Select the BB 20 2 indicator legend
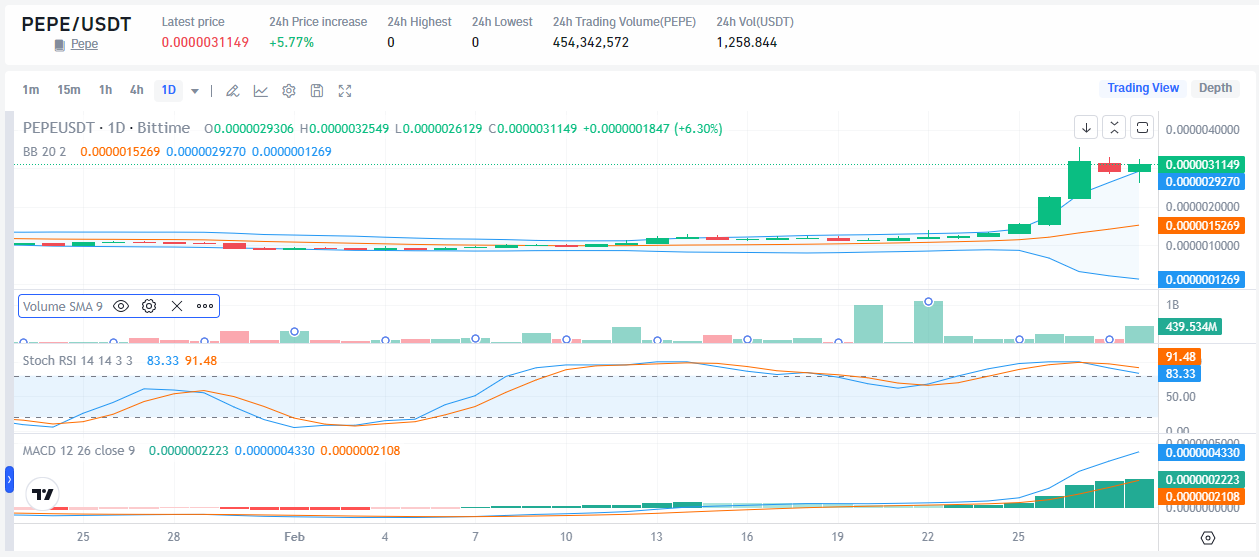Image resolution: width=1259 pixels, height=557 pixels. [44, 151]
